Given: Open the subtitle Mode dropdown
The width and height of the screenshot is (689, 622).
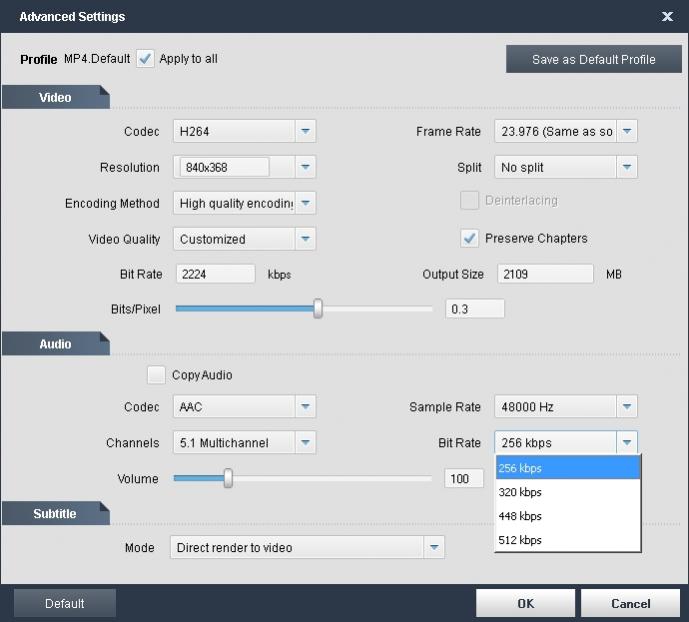Looking at the screenshot, I should coord(434,547).
